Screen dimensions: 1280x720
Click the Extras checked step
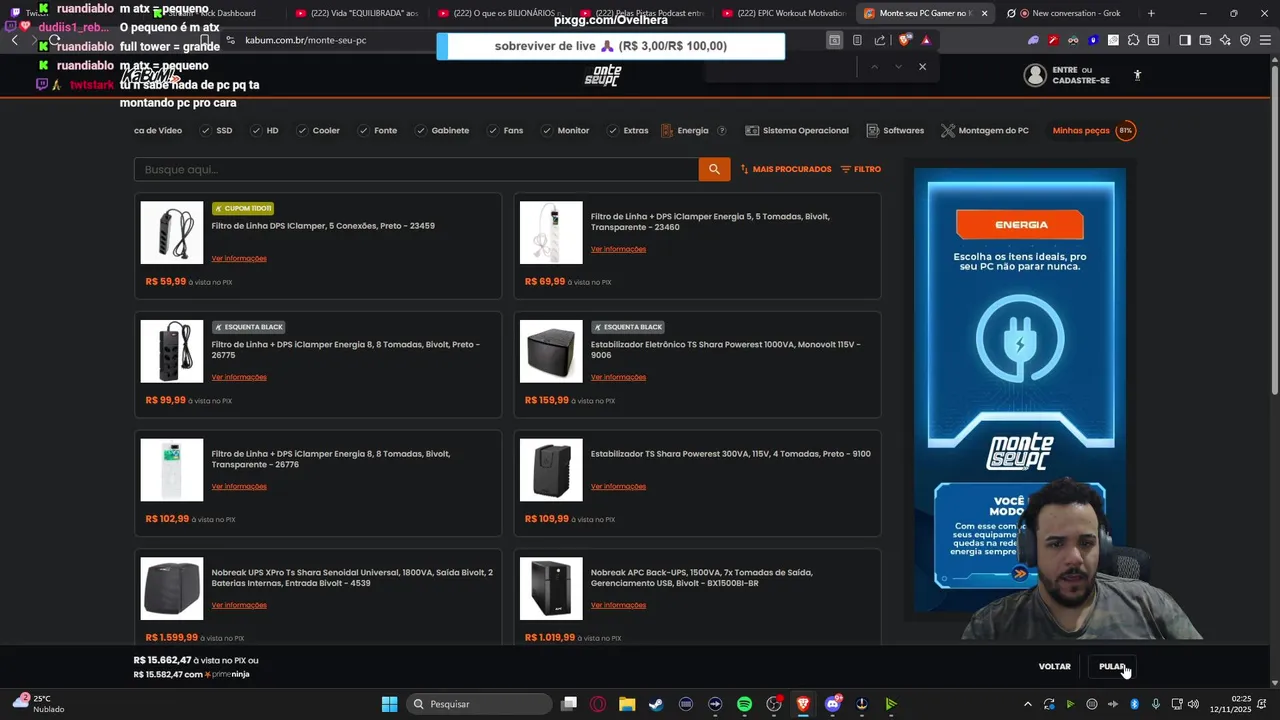628,131
